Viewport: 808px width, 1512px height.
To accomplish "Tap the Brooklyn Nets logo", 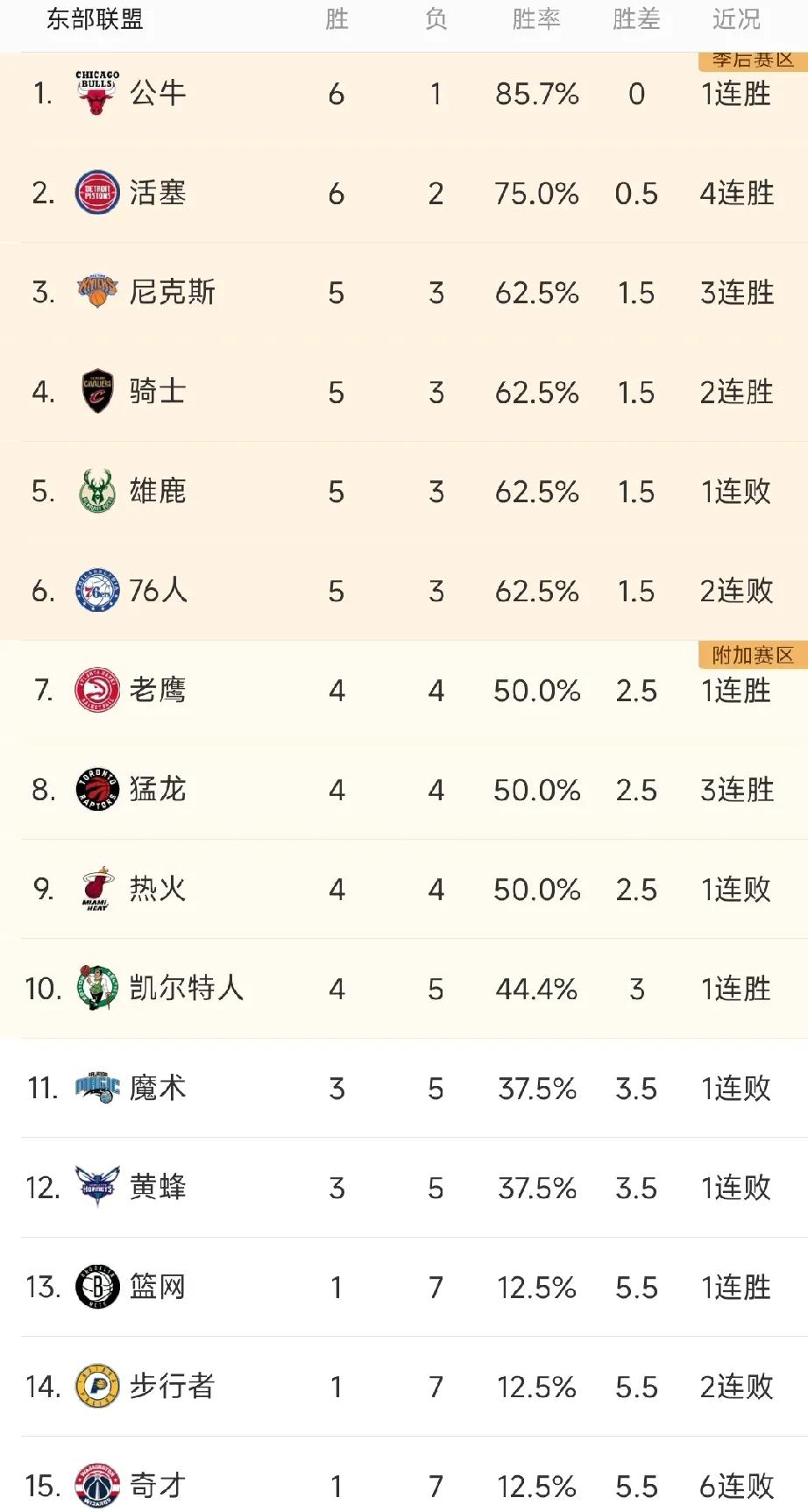I will pos(97,1287).
